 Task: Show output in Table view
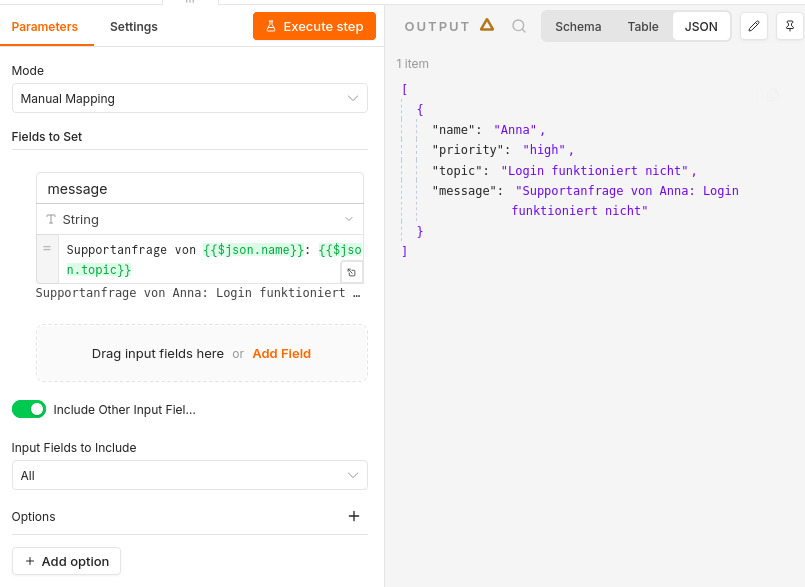[643, 26]
